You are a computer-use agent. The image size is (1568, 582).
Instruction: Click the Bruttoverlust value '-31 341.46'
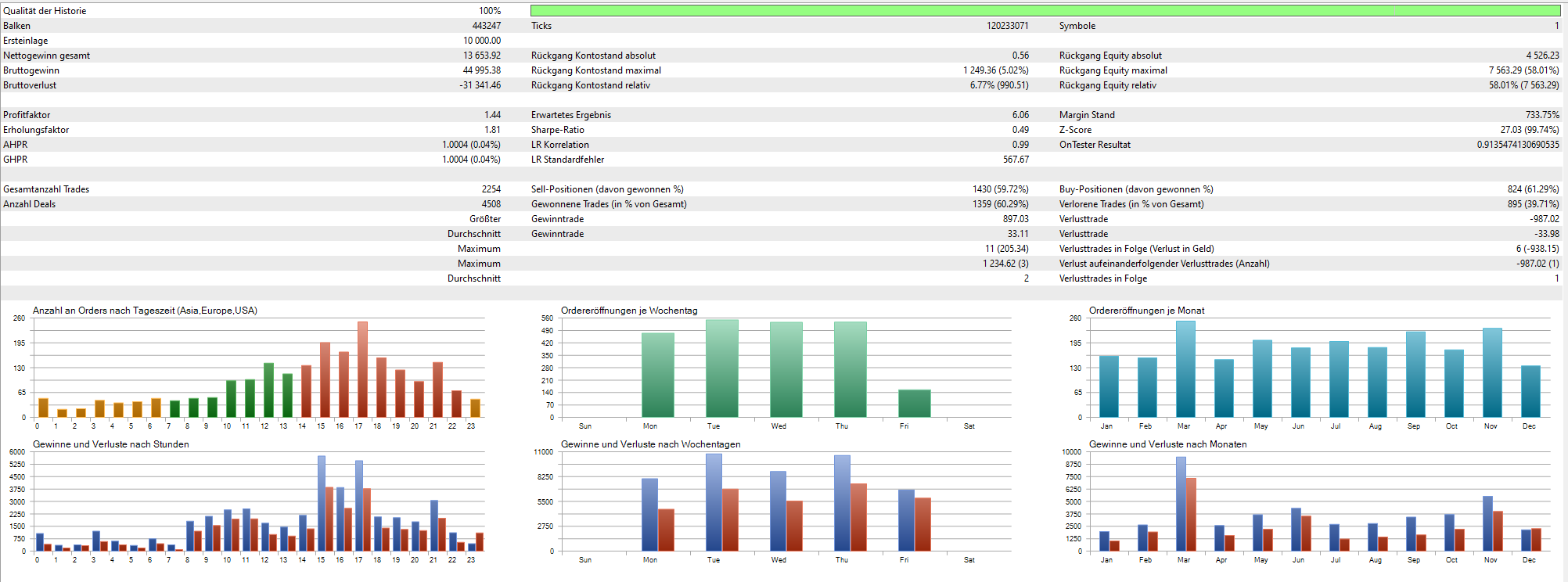click(480, 85)
